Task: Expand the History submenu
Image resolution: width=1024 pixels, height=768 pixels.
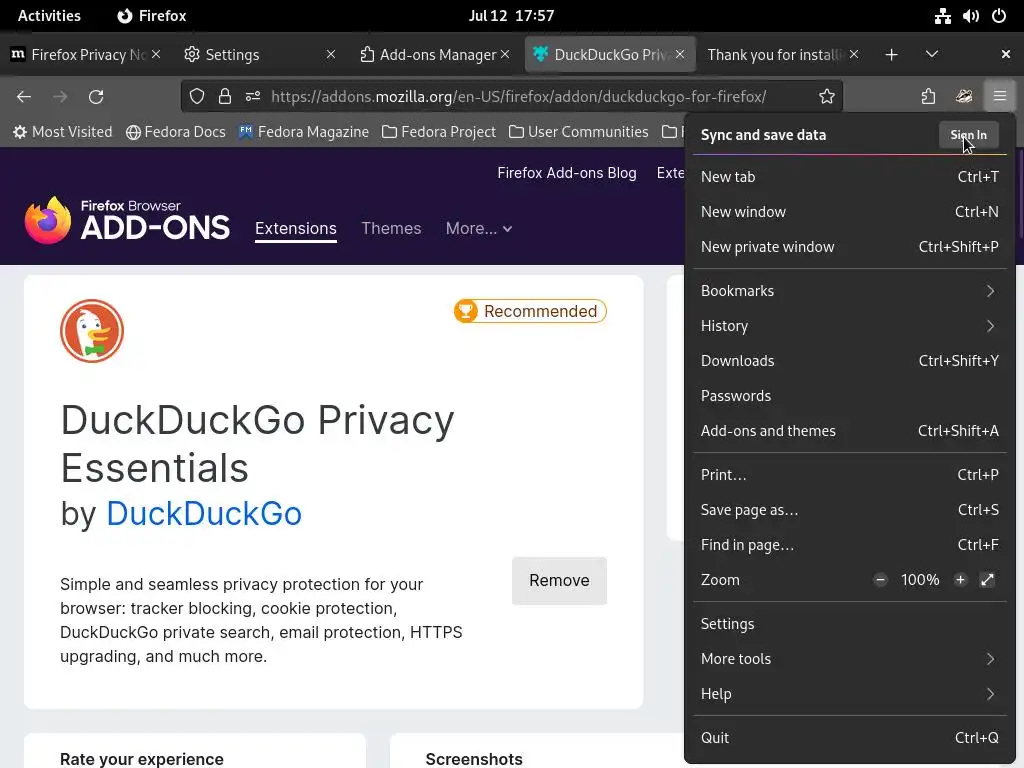Action: [849, 326]
